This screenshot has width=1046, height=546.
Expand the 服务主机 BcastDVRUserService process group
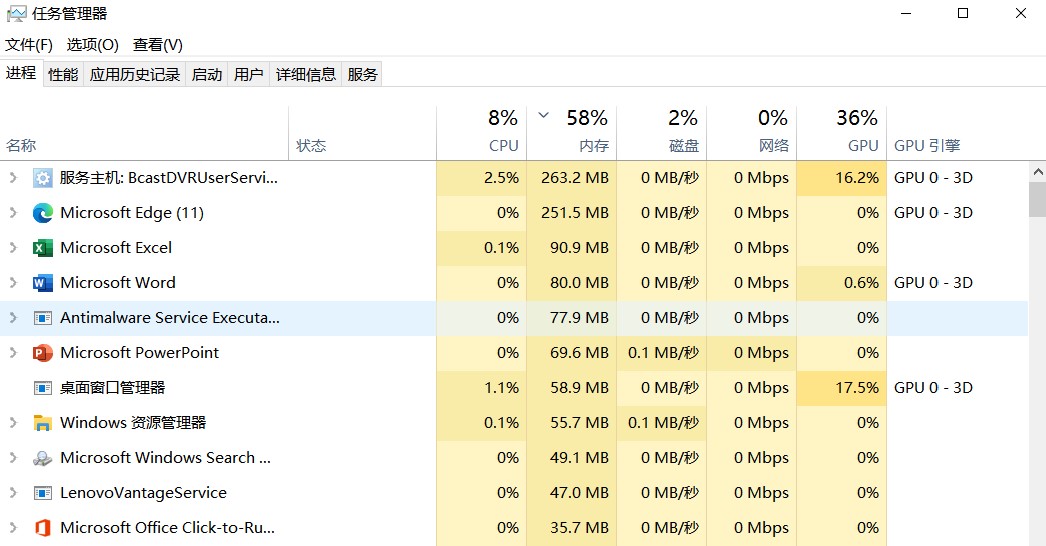[13, 178]
